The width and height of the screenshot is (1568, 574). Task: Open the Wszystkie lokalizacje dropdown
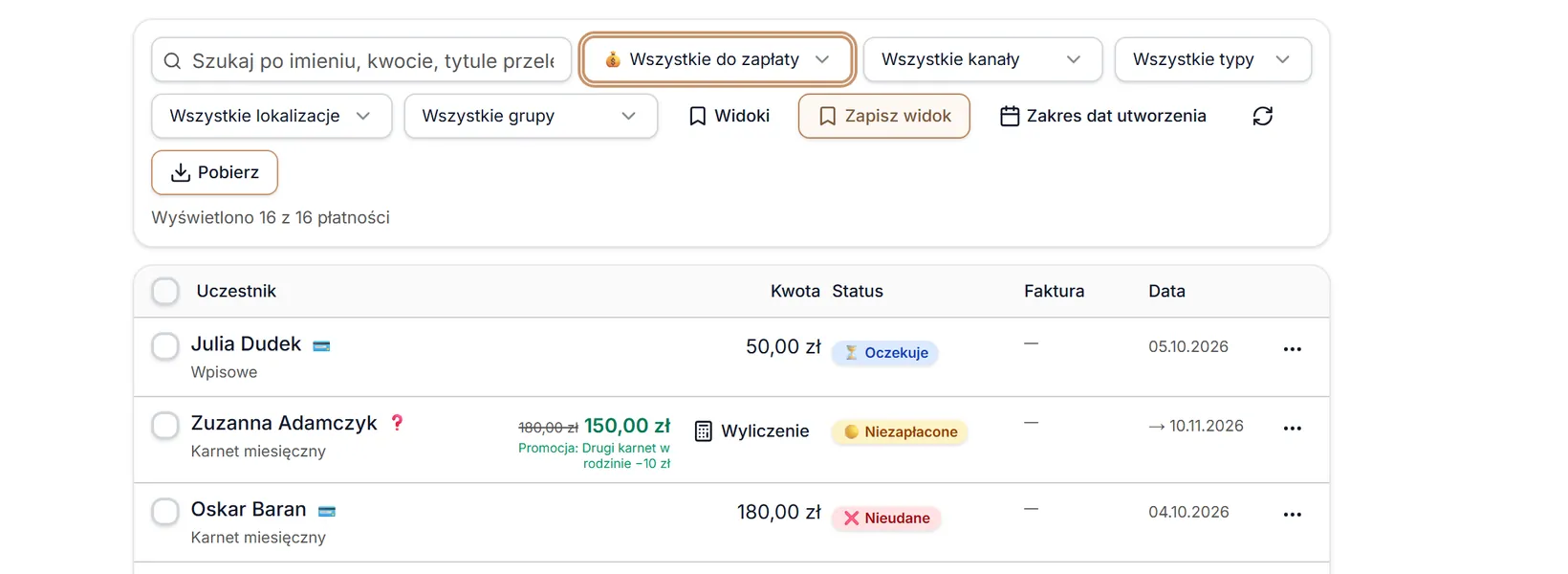click(x=272, y=116)
